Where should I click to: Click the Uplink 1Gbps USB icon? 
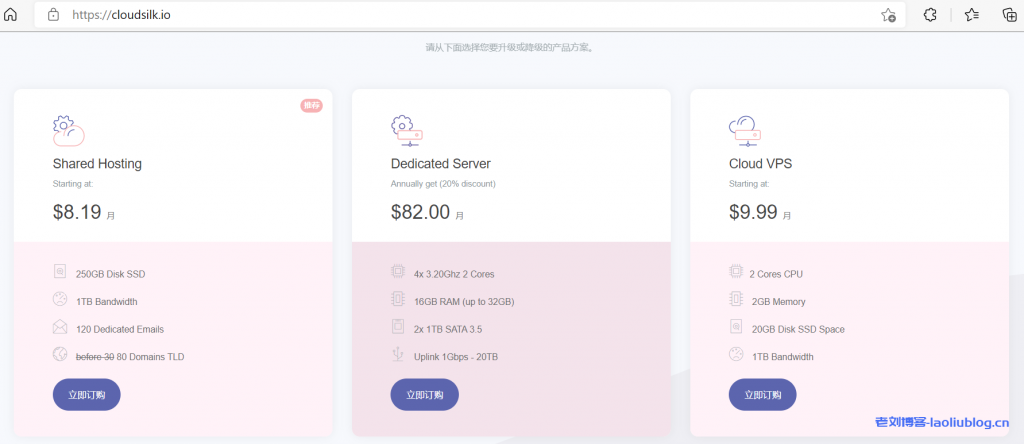click(398, 355)
